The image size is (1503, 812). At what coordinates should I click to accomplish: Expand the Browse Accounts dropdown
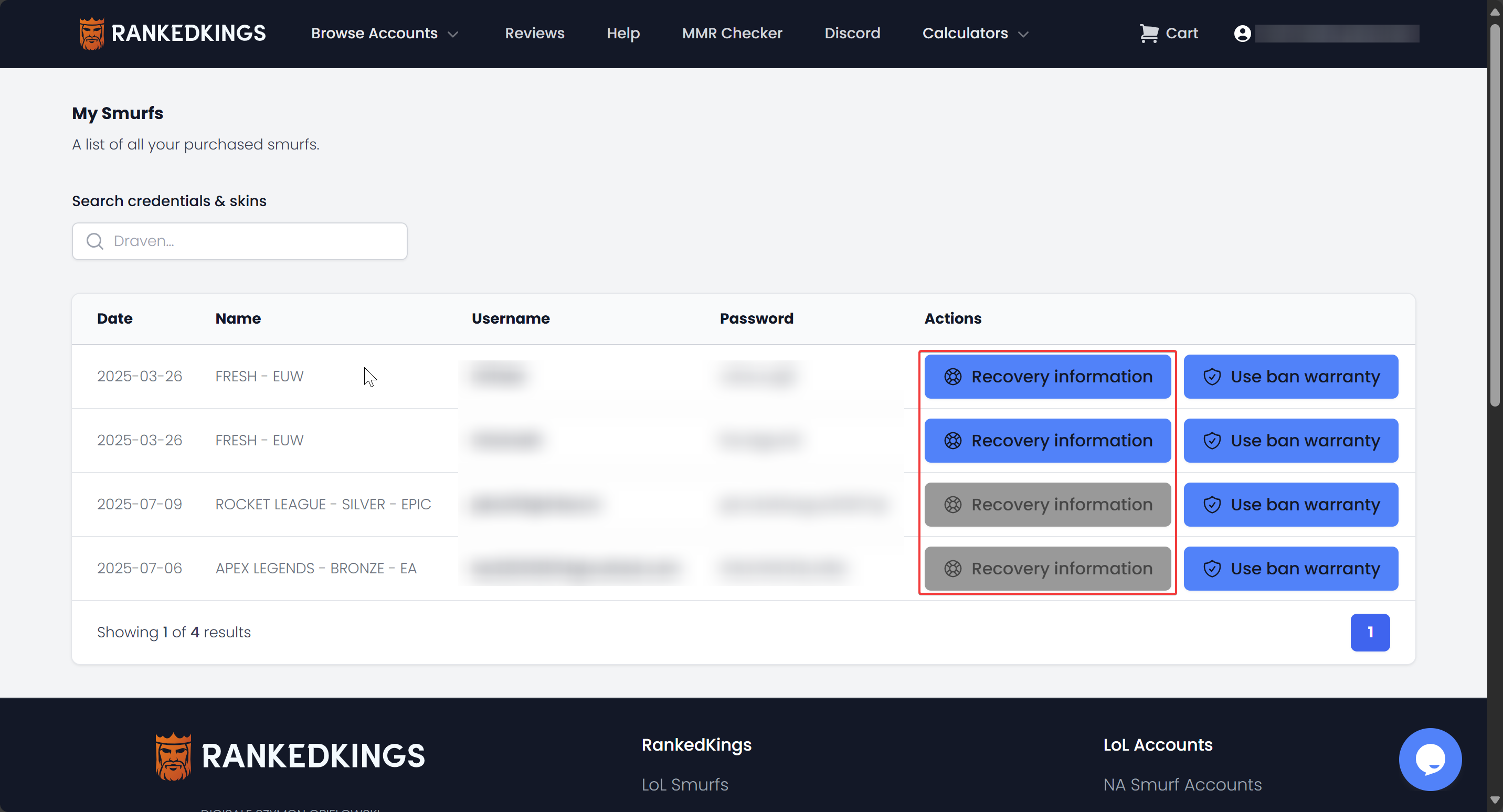374,33
